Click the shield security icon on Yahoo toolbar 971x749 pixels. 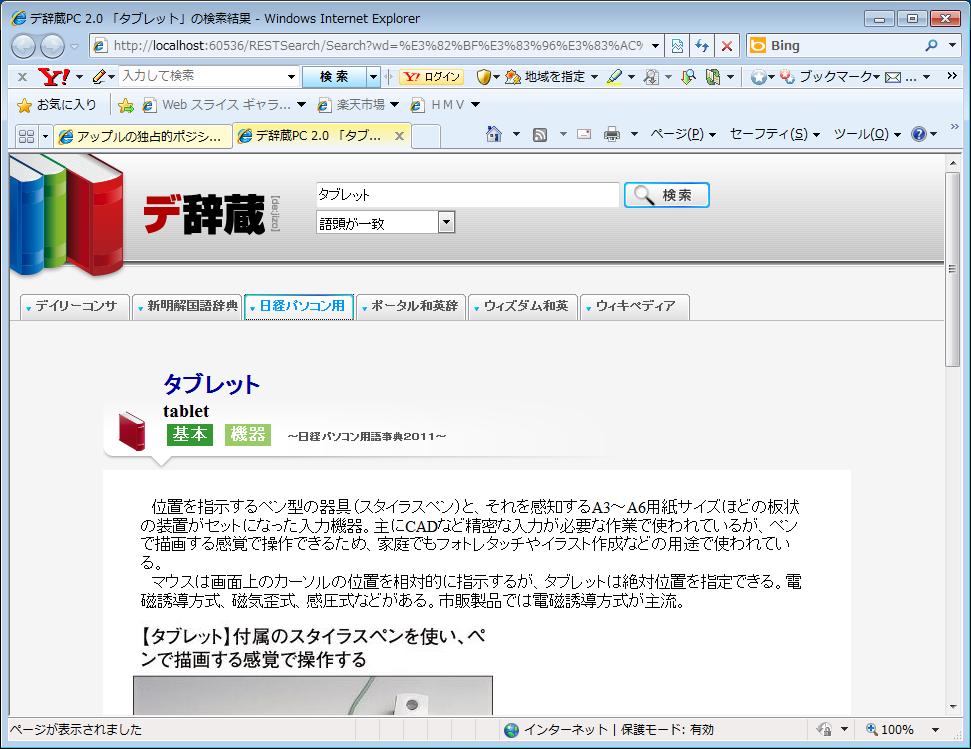484,77
